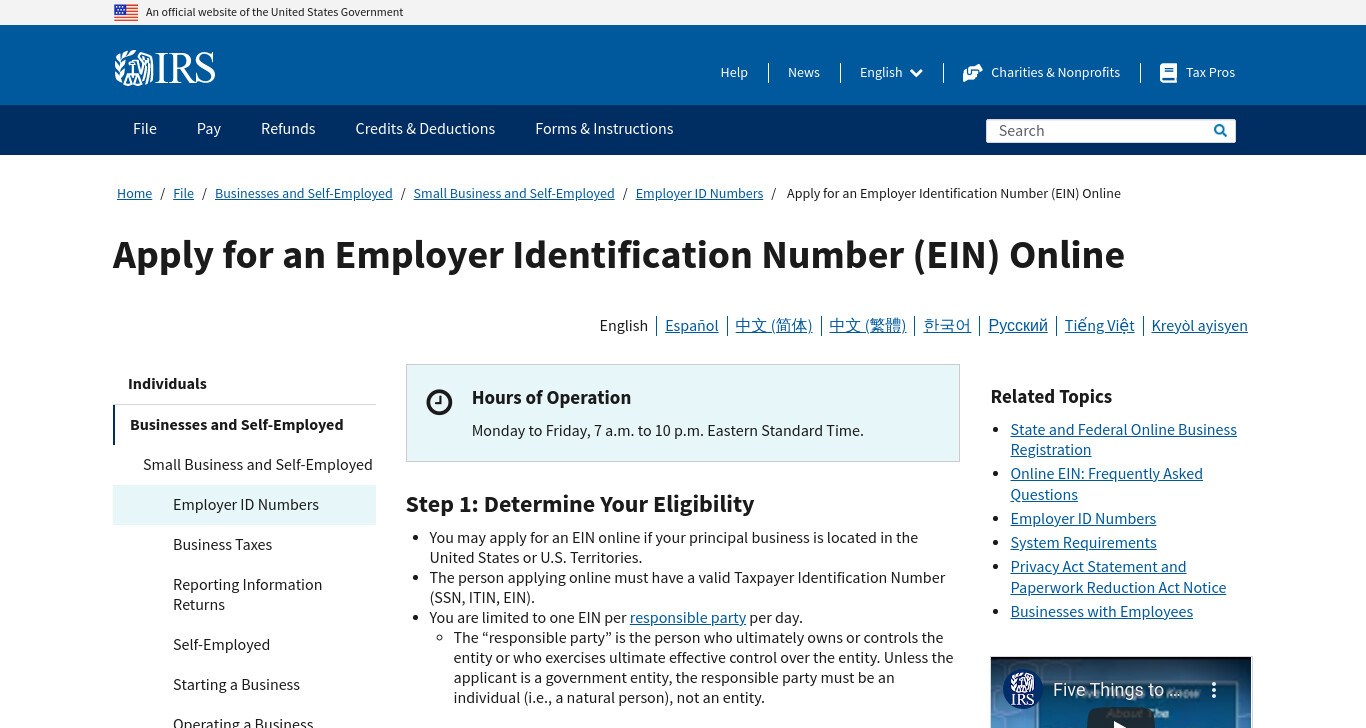This screenshot has height=728, width=1366.
Task: Open the Pay main menu
Action: click(209, 129)
